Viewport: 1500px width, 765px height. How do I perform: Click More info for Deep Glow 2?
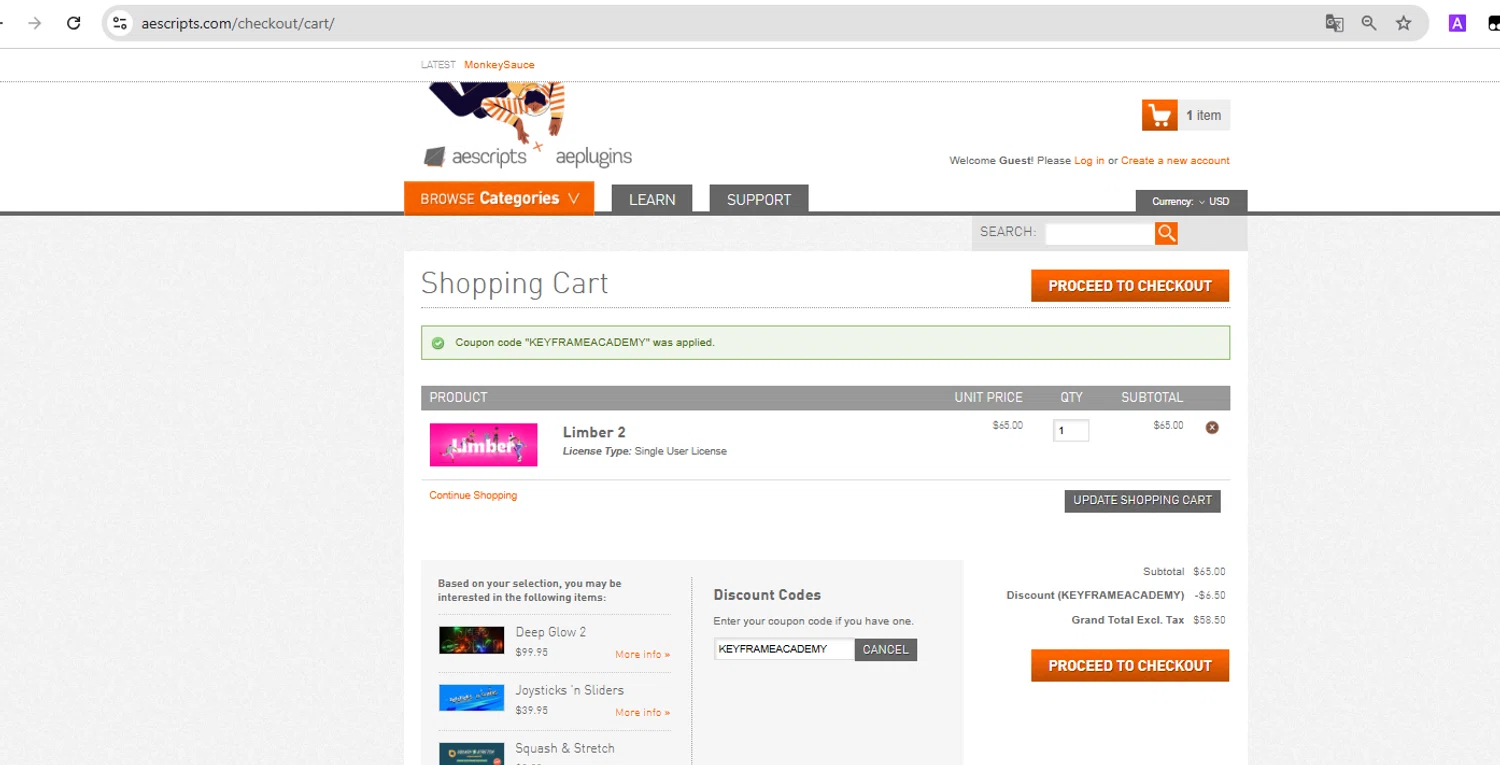tap(642, 654)
